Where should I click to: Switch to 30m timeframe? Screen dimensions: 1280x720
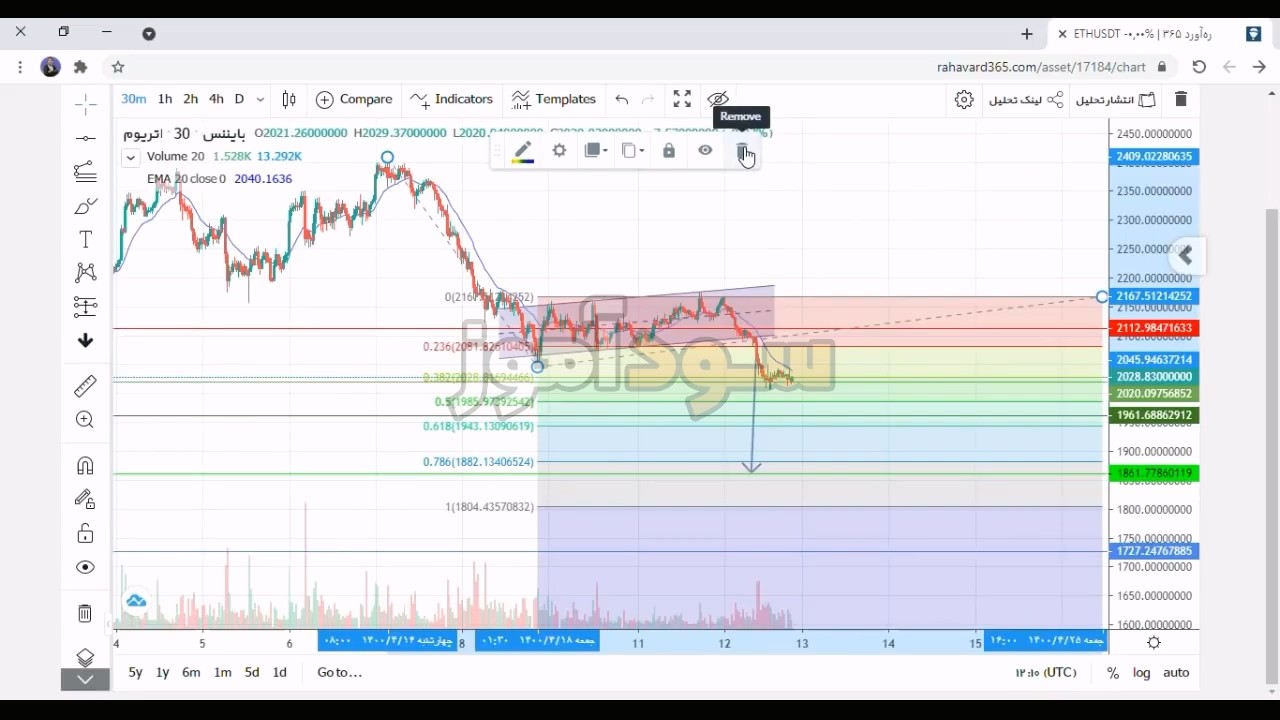click(134, 99)
